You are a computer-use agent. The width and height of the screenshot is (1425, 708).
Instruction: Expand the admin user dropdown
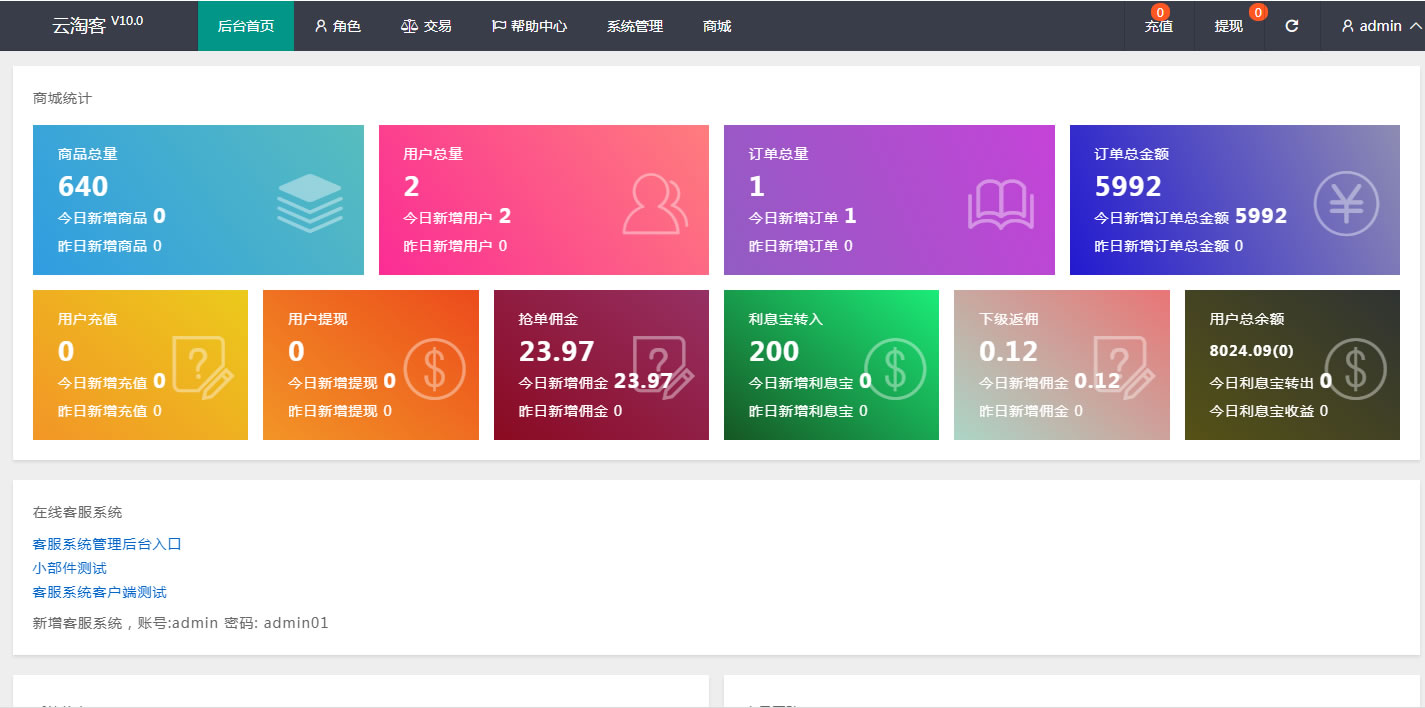tap(1381, 26)
